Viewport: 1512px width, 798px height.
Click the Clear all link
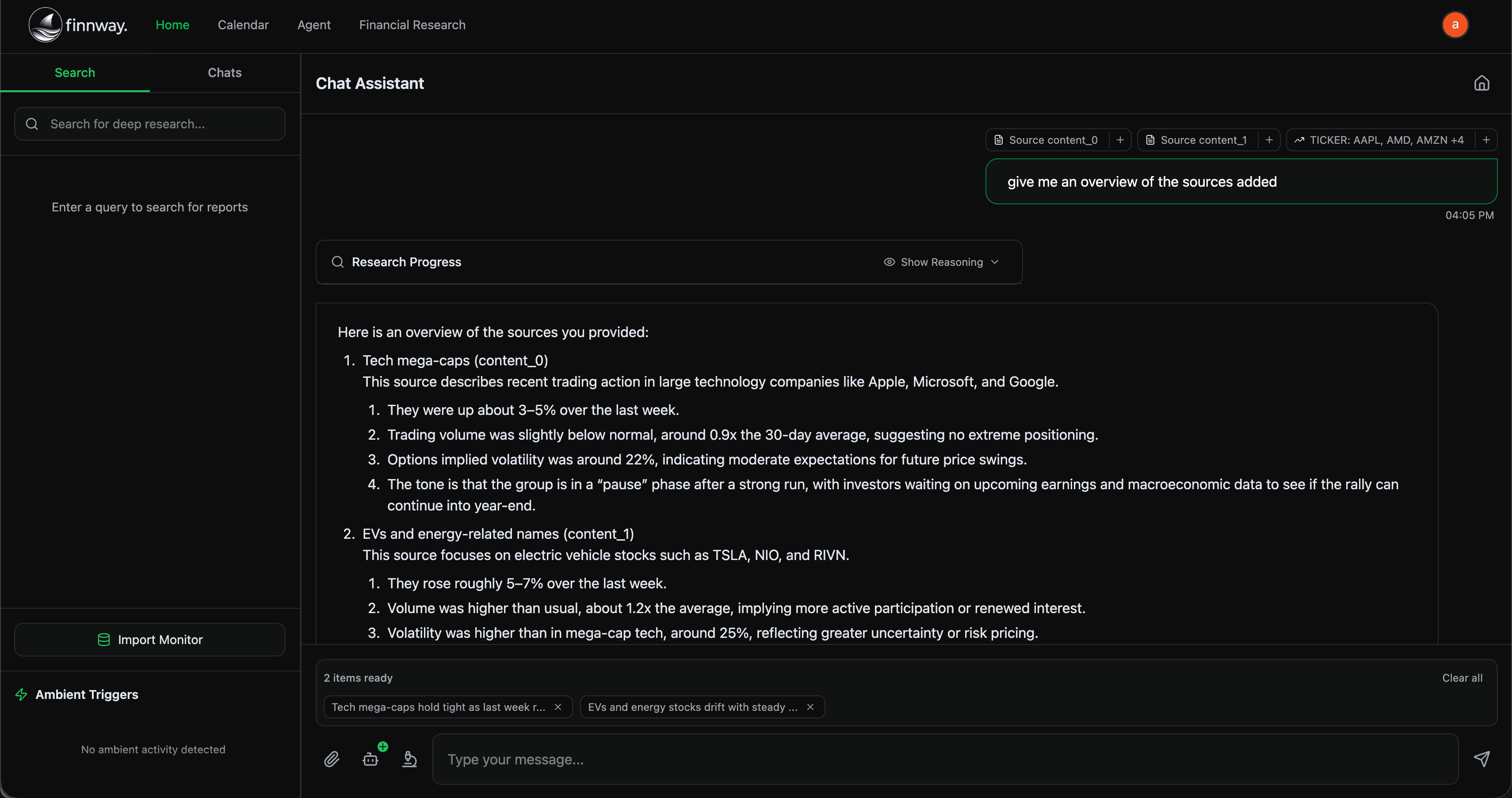1462,678
